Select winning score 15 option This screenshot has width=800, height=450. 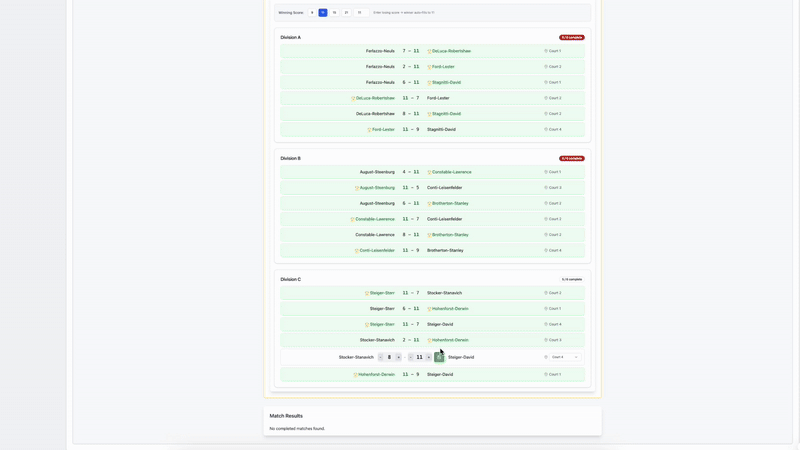[x=334, y=13]
